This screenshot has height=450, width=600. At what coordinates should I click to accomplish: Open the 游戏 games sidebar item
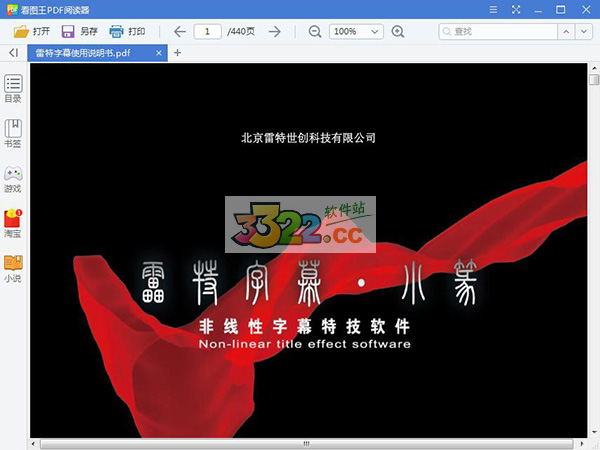[13, 179]
